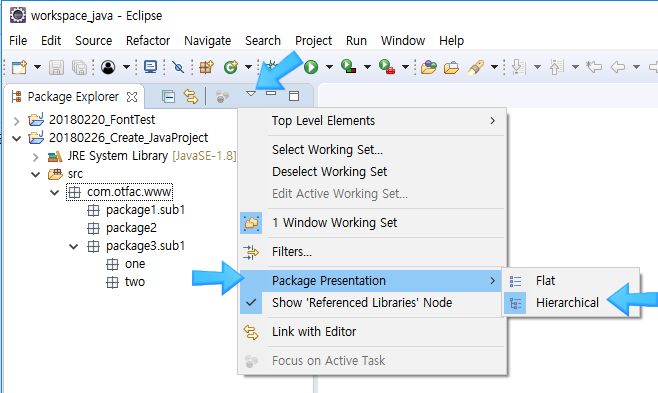Viewport: 658px width, 393px height.
Task: Click the Coverage run icon
Action: tap(348, 67)
